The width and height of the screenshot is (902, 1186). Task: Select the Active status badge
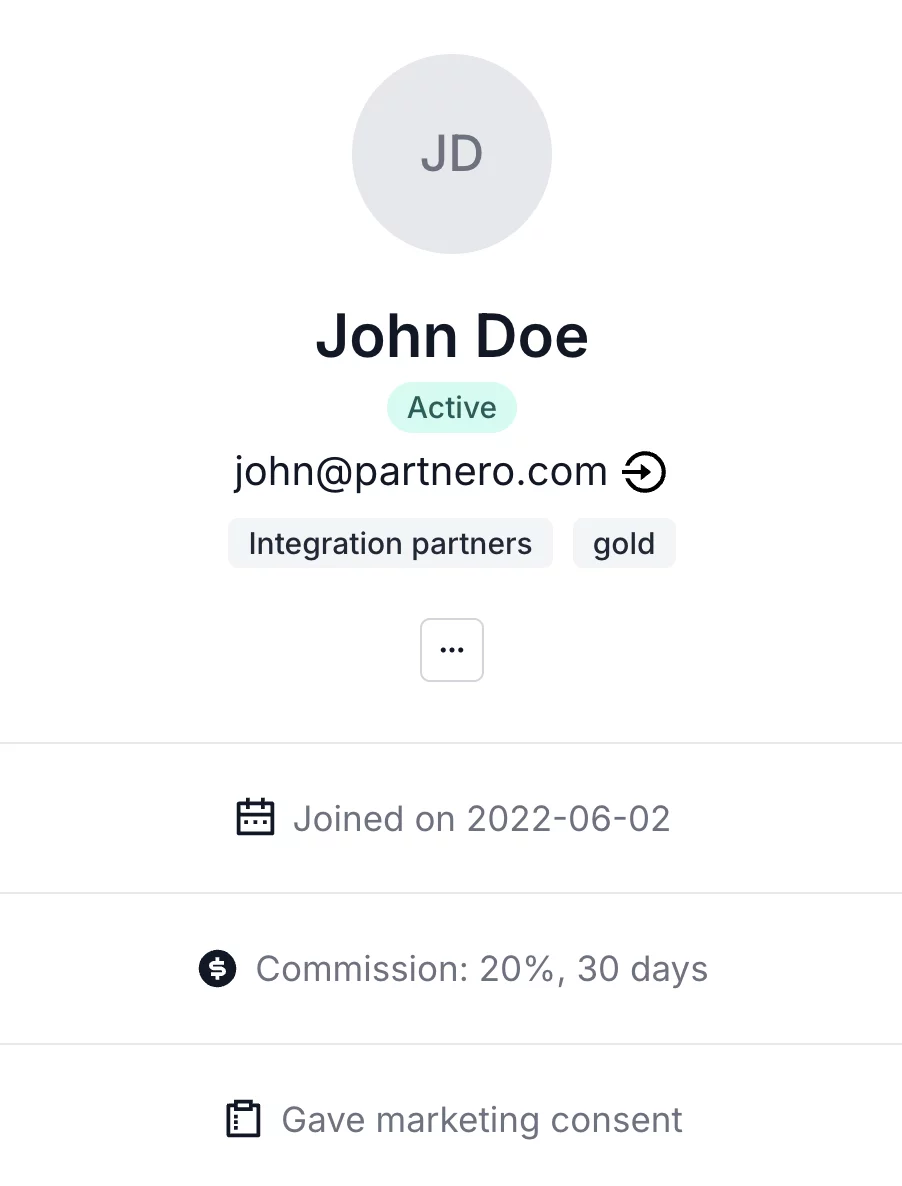click(452, 408)
